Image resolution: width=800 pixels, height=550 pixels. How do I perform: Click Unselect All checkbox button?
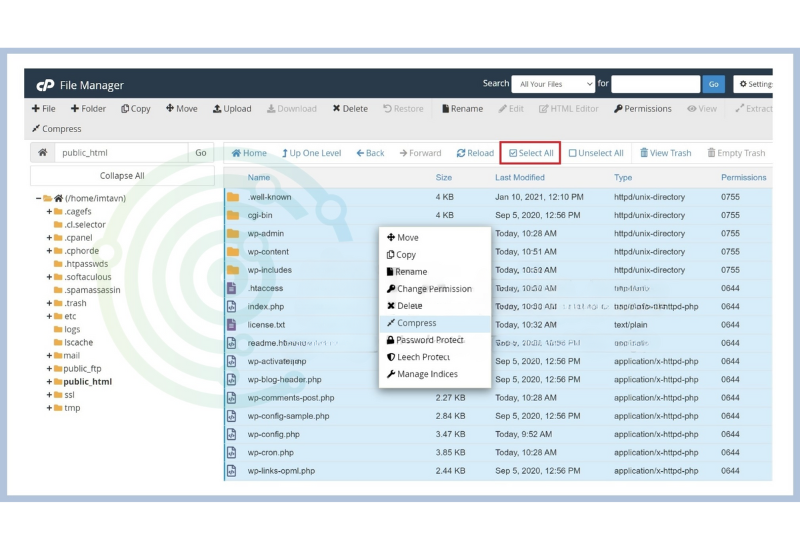pyautogui.click(x=596, y=153)
